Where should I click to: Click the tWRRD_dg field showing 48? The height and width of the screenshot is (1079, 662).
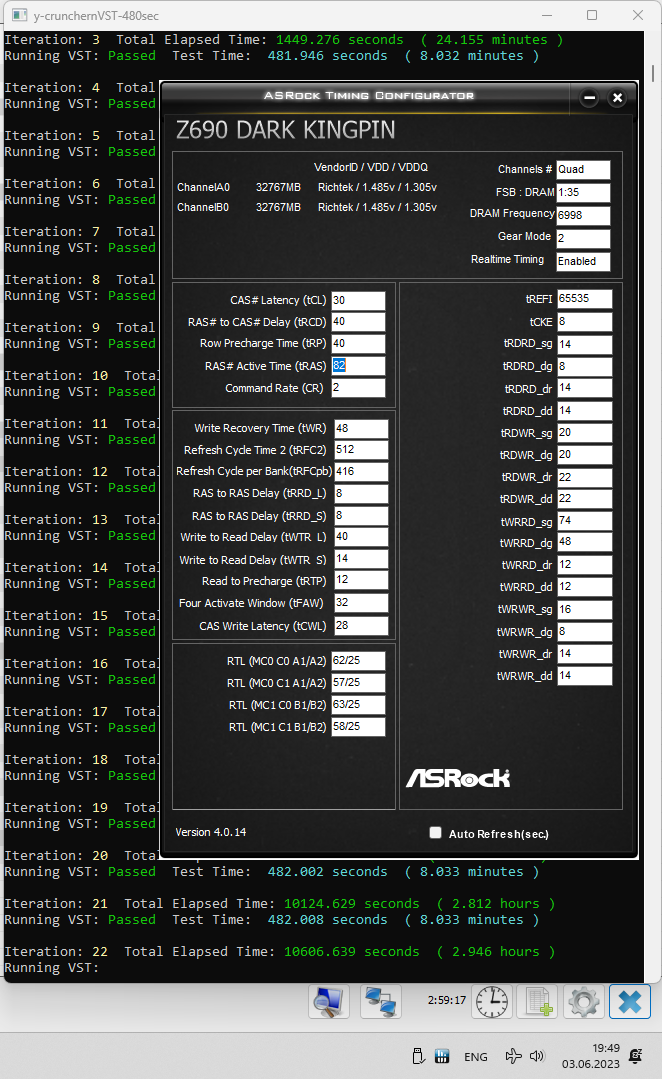point(584,542)
